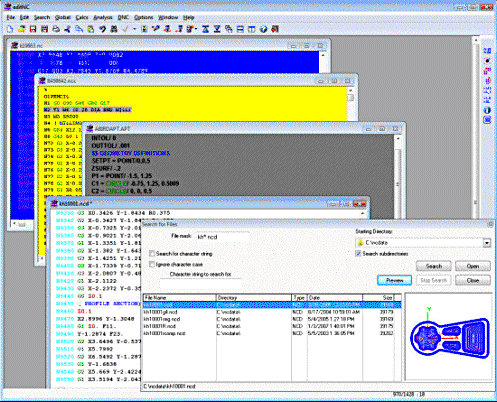Click the binoculars Find toolbar icon

(114, 29)
